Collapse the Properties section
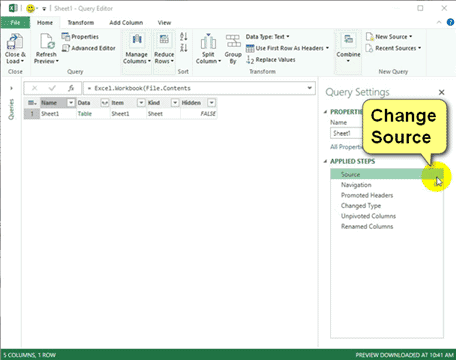The width and height of the screenshot is (456, 360). (325, 112)
